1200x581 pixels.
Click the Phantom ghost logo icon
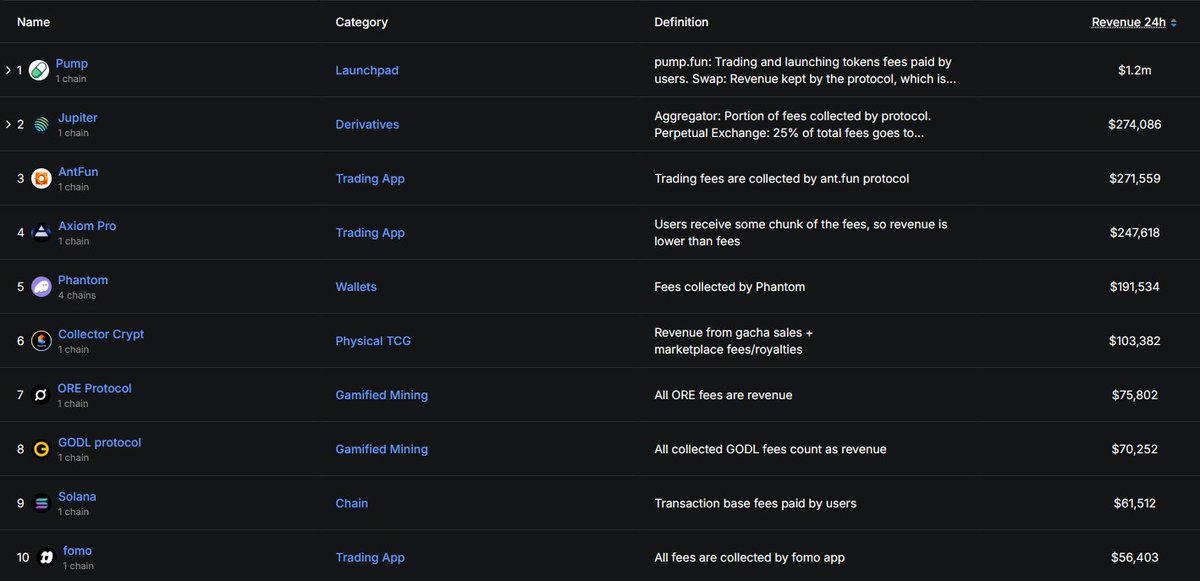click(41, 286)
